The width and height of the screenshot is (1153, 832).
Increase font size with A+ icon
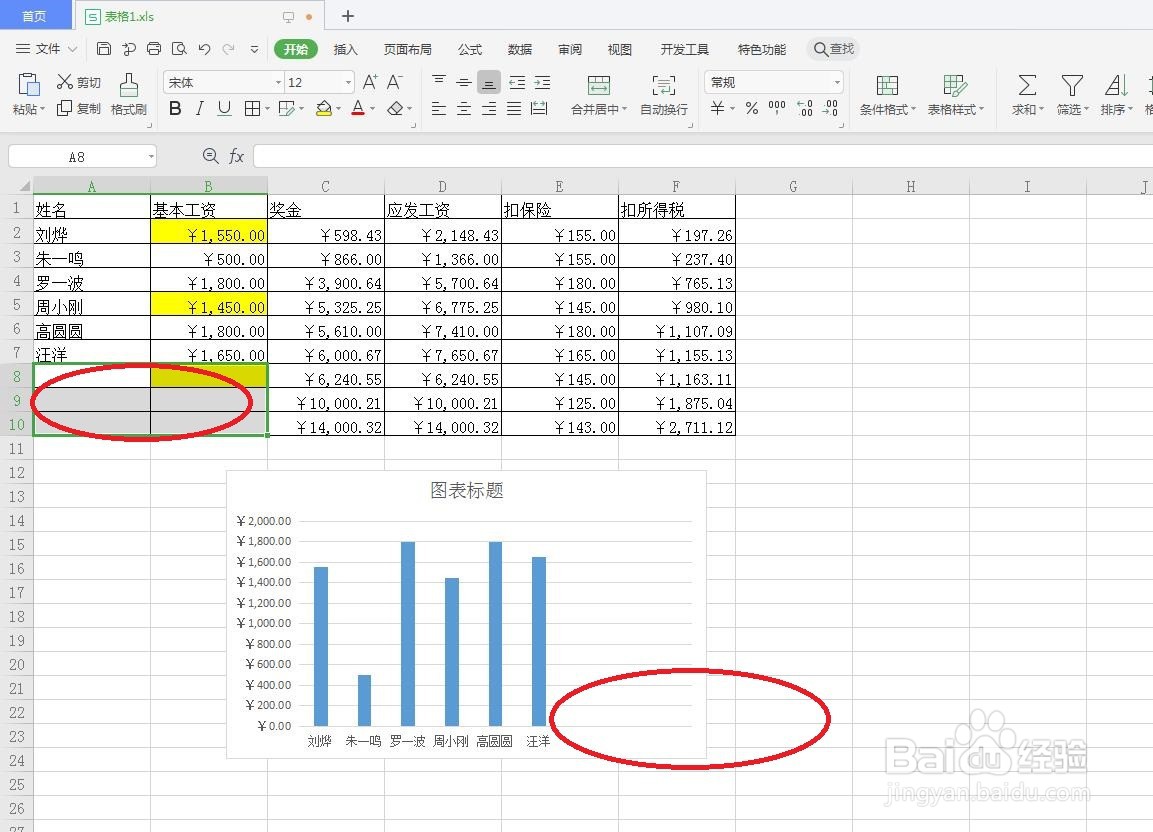[x=370, y=82]
